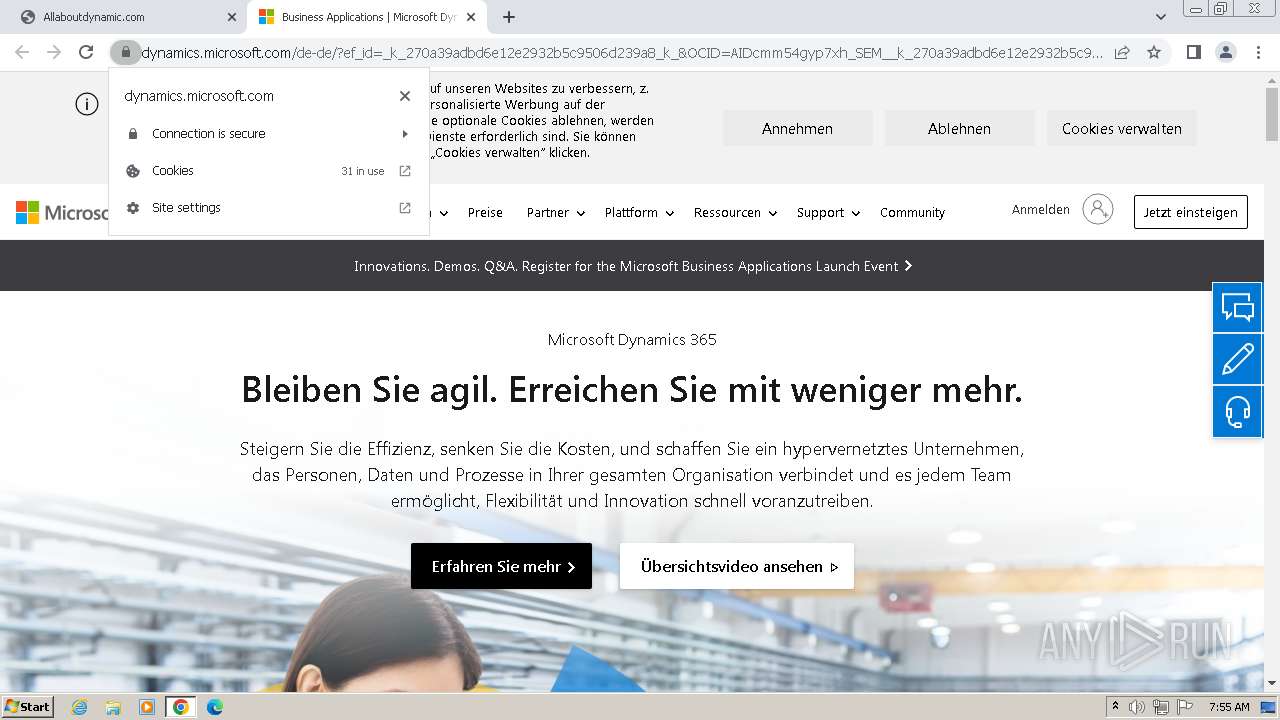Image resolution: width=1280 pixels, height=720 pixels.
Task: Click Anmelden sign-in link
Action: (x=1041, y=210)
